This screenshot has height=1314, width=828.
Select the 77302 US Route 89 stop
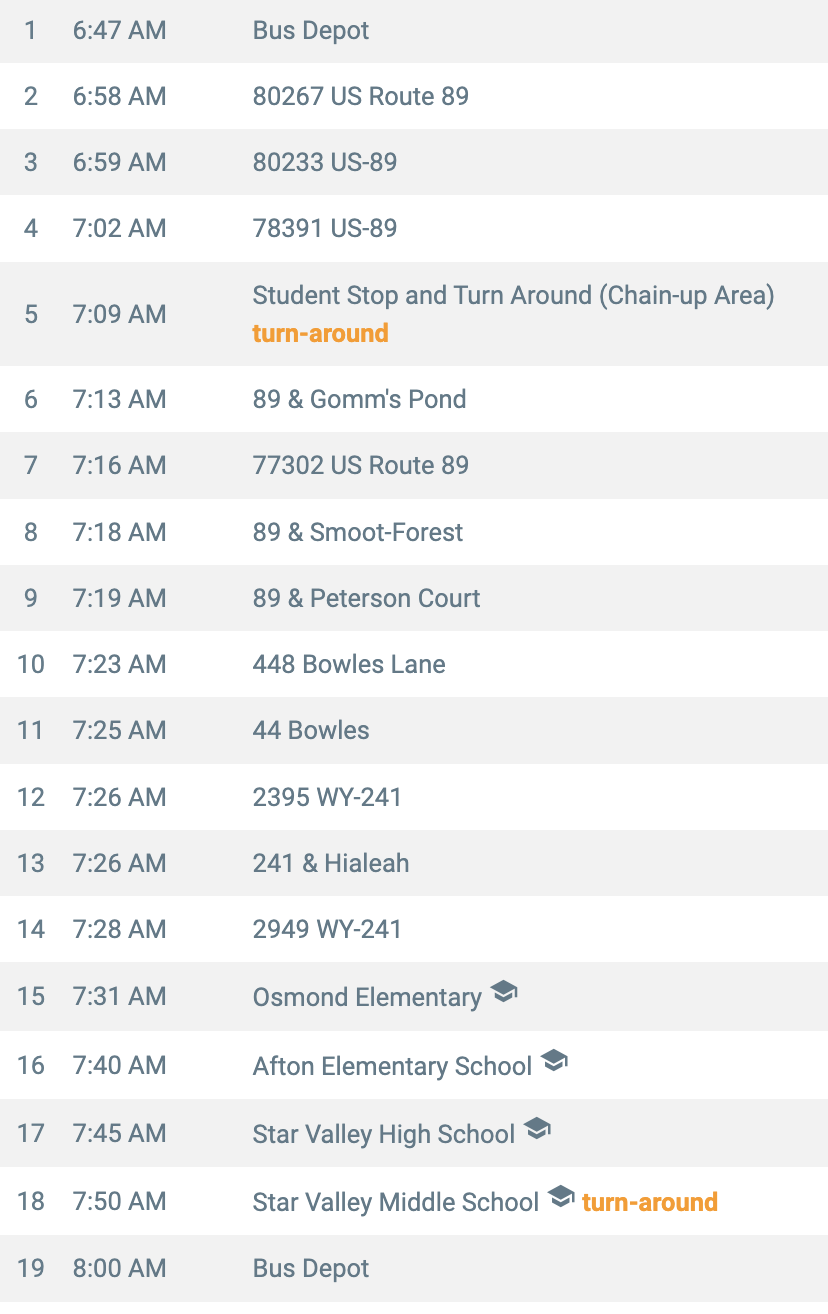[x=360, y=466]
